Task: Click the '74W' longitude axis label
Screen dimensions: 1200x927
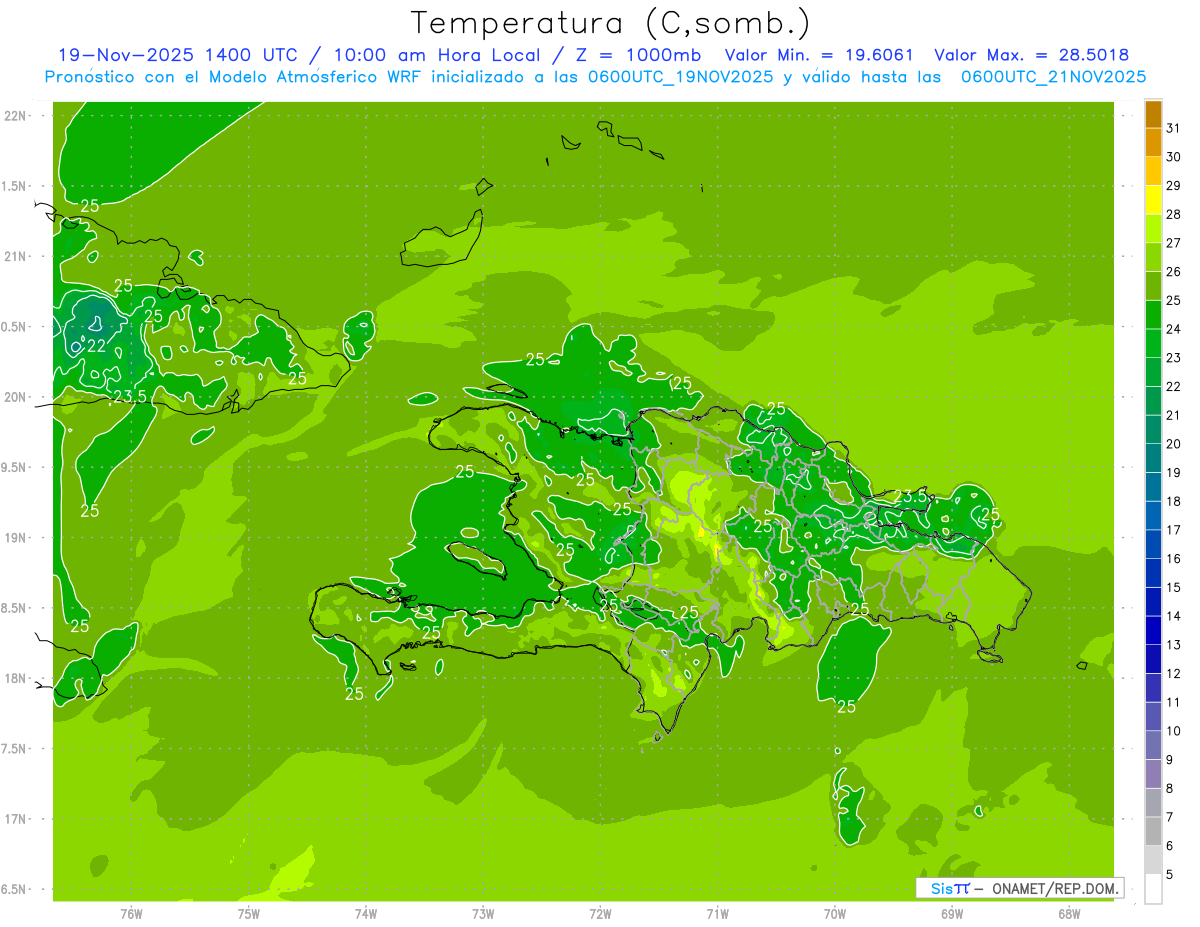Action: pos(366,913)
